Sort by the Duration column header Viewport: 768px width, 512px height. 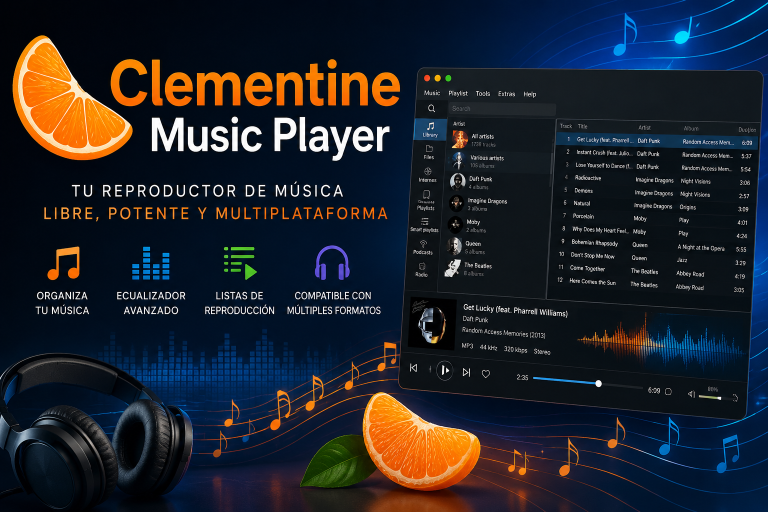pos(747,130)
